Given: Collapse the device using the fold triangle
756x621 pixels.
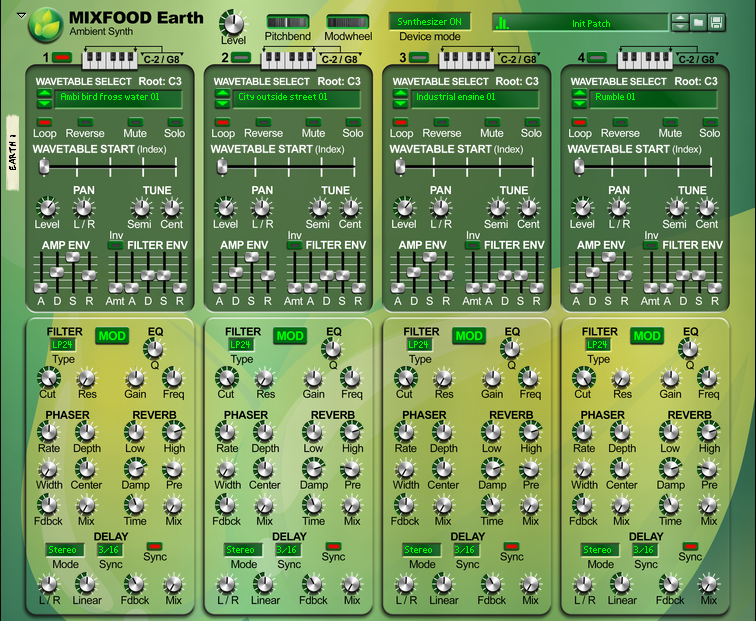Looking at the screenshot, I should [21, 15].
